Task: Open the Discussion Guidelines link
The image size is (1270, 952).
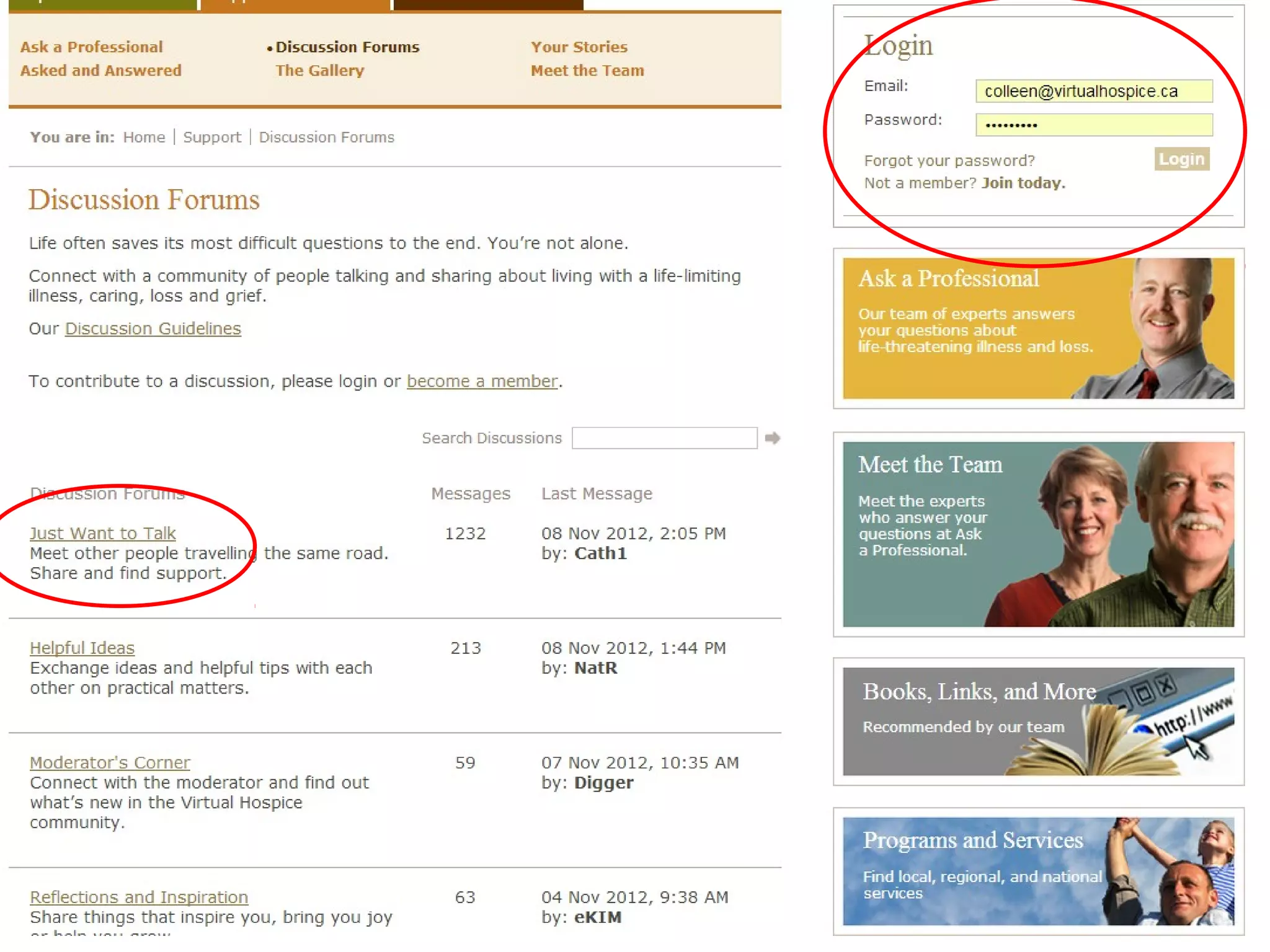Action: tap(153, 328)
